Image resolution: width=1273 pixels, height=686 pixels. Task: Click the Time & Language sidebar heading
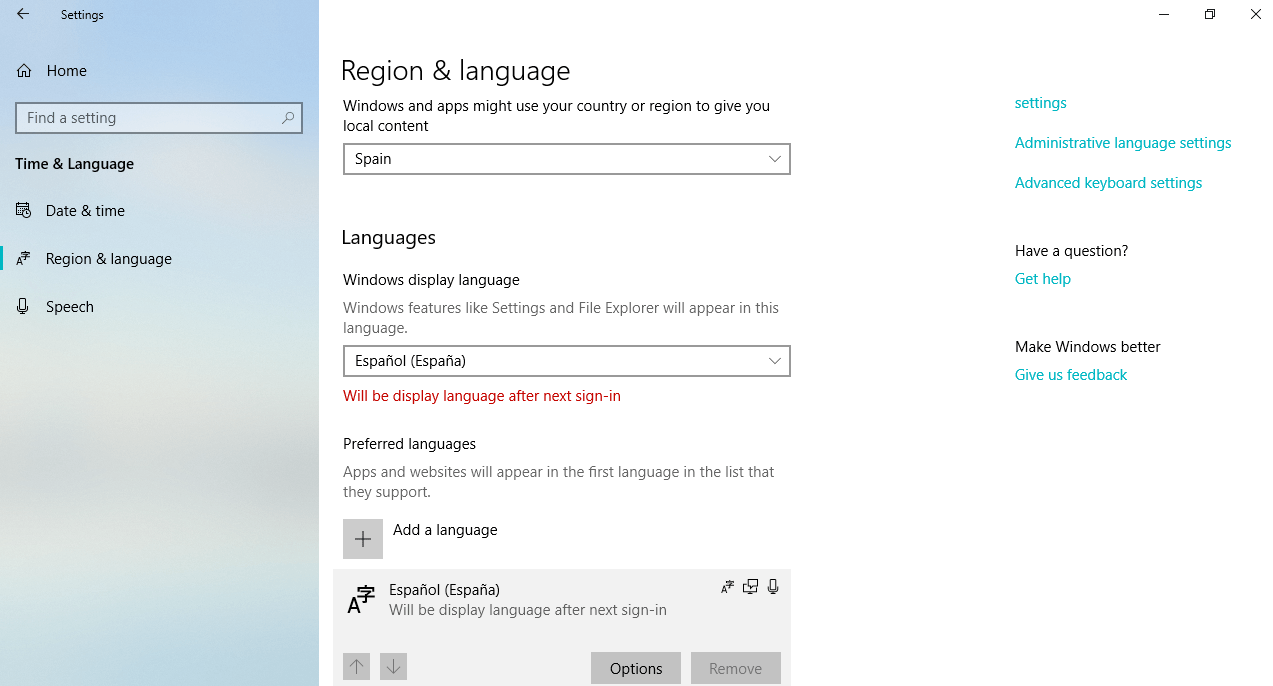pos(74,164)
